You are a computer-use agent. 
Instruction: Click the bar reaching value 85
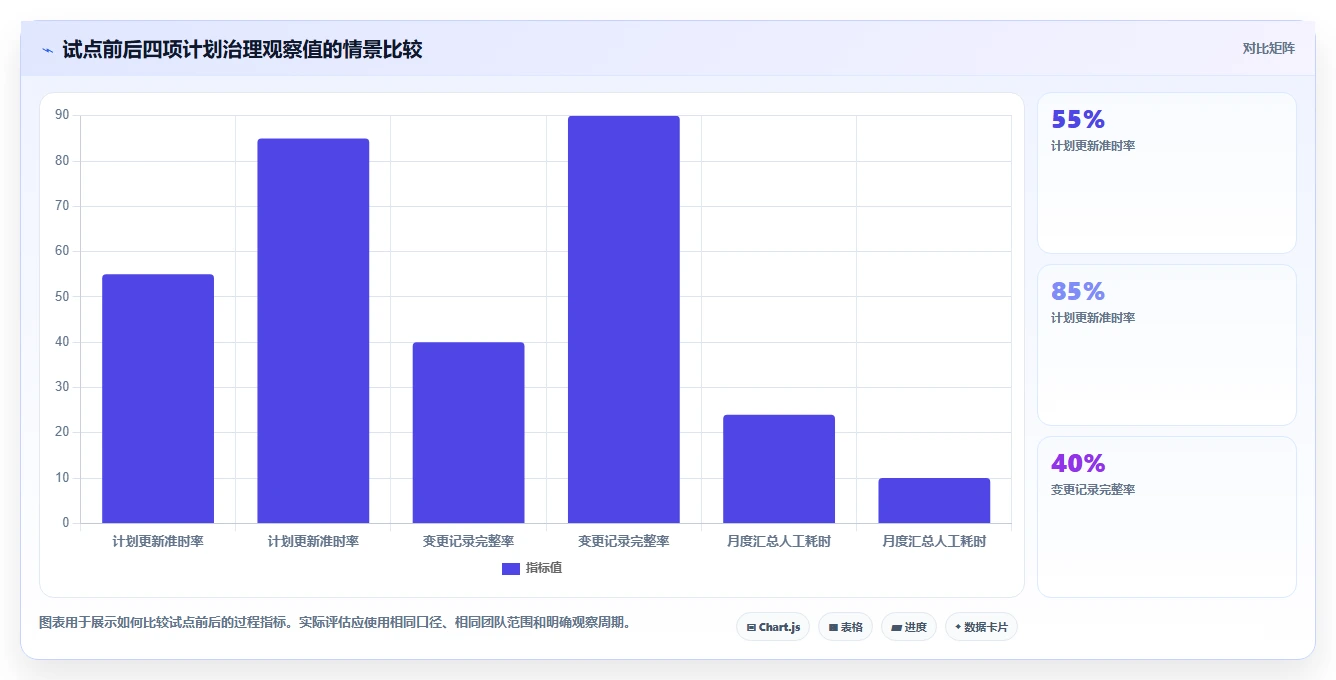[x=313, y=331]
